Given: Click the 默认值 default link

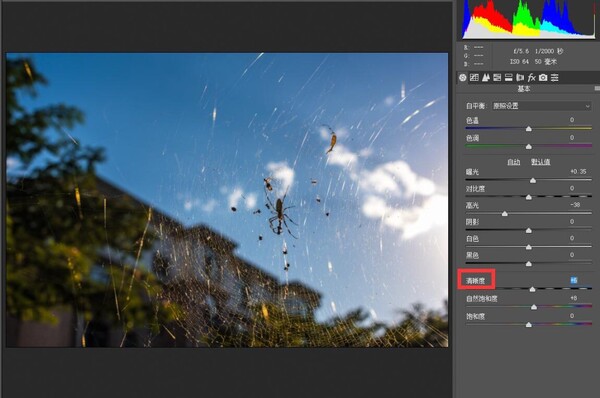Looking at the screenshot, I should tap(540, 162).
